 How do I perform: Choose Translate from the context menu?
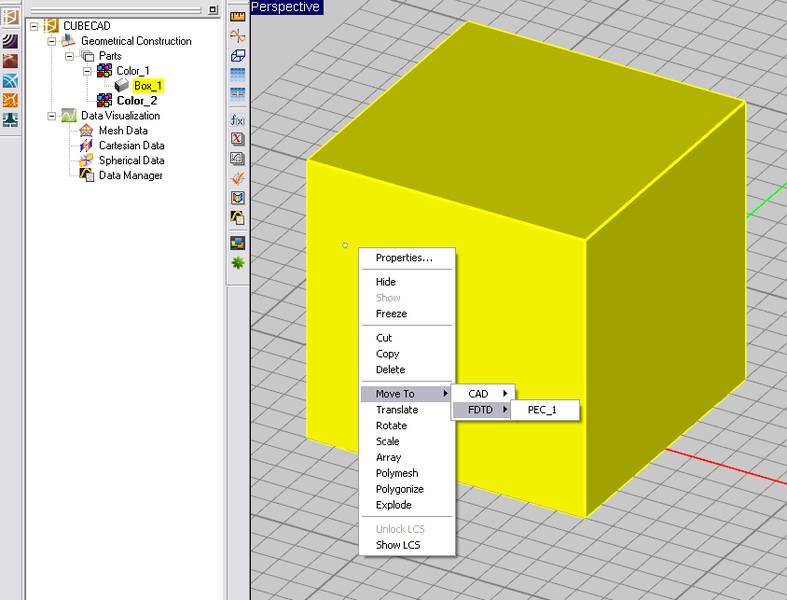click(x=397, y=410)
